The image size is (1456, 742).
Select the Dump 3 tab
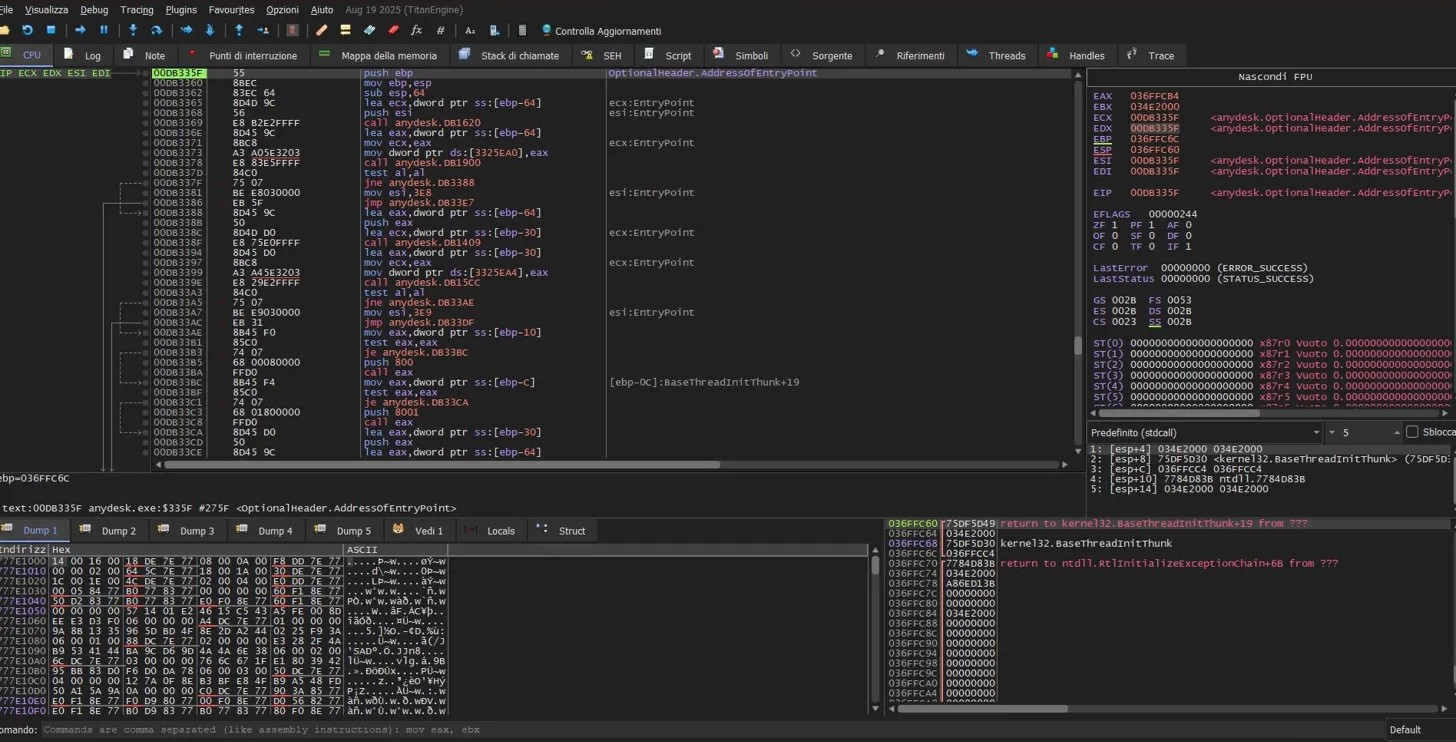click(x=196, y=531)
